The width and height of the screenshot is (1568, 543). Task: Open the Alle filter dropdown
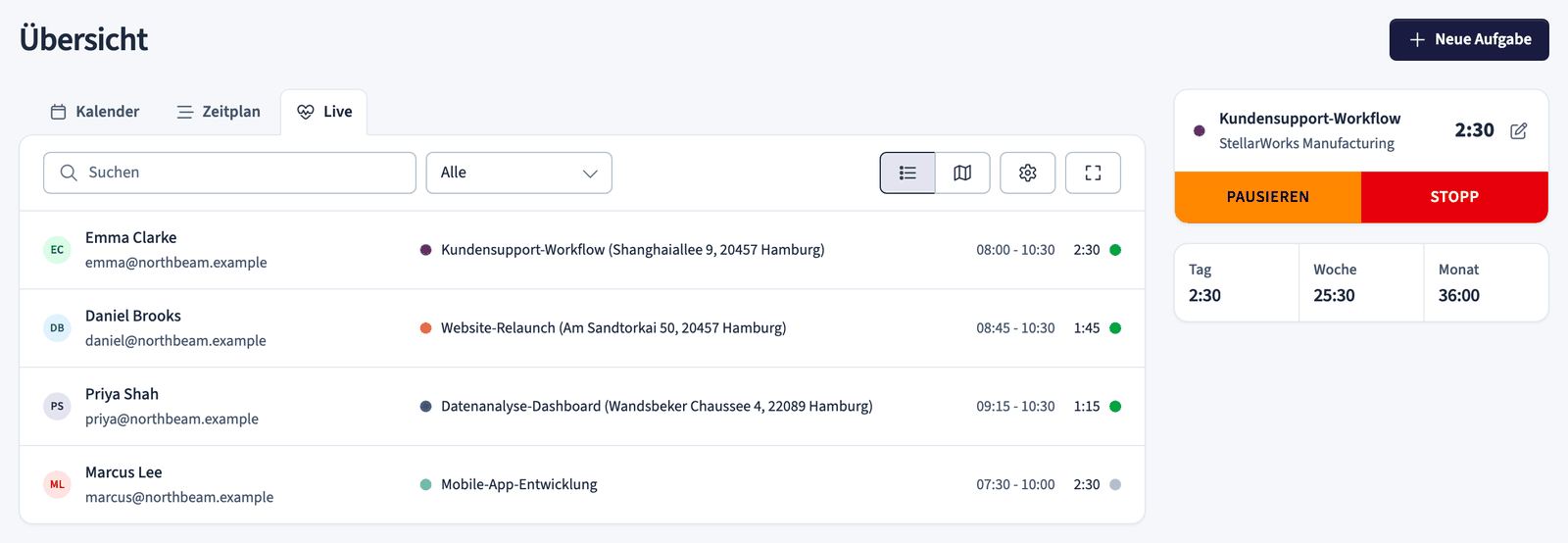pyautogui.click(x=519, y=173)
